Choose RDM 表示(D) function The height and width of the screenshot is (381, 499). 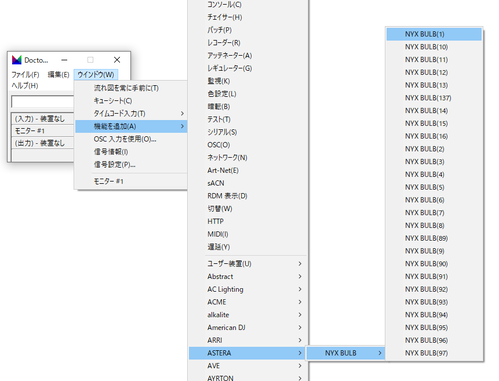pos(248,196)
